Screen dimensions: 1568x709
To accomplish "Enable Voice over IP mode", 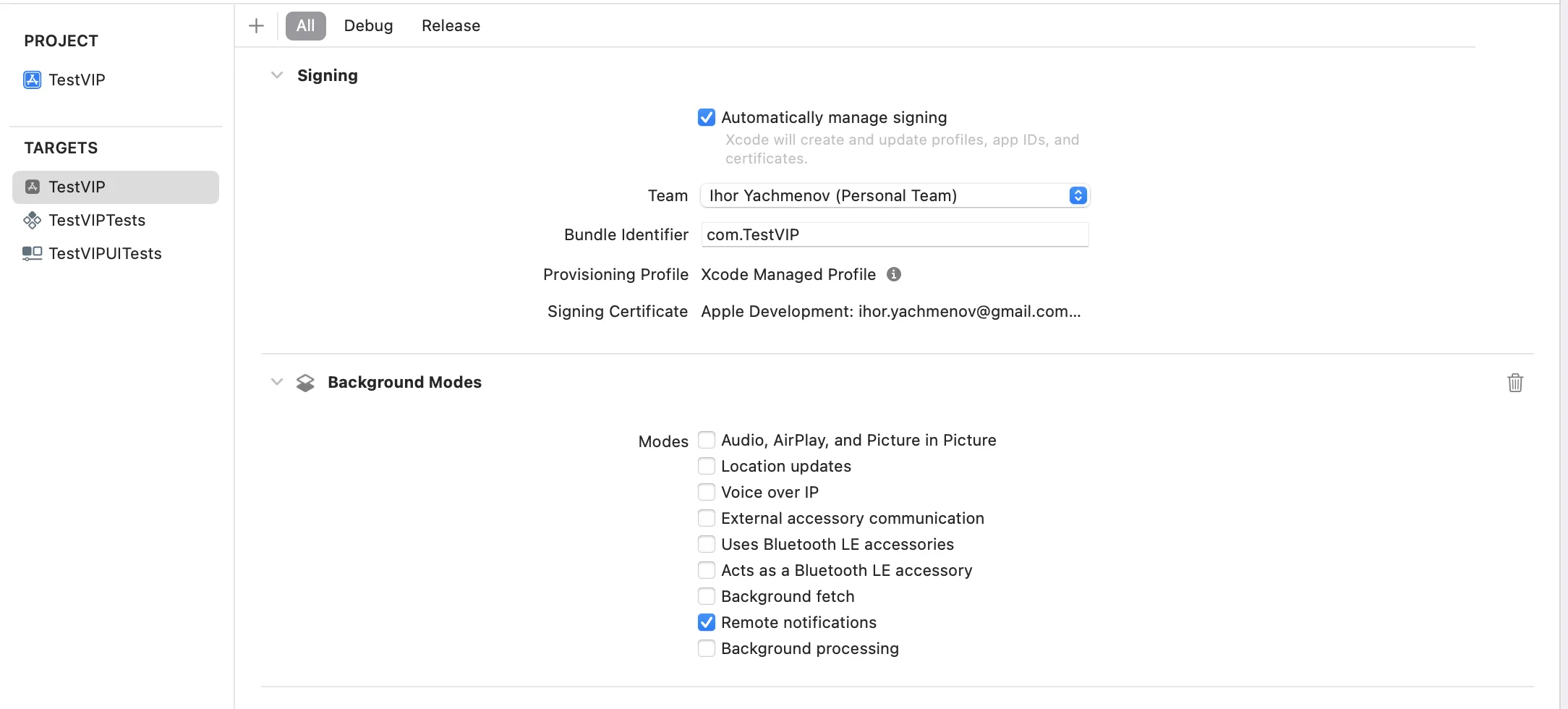I will pyautogui.click(x=707, y=492).
